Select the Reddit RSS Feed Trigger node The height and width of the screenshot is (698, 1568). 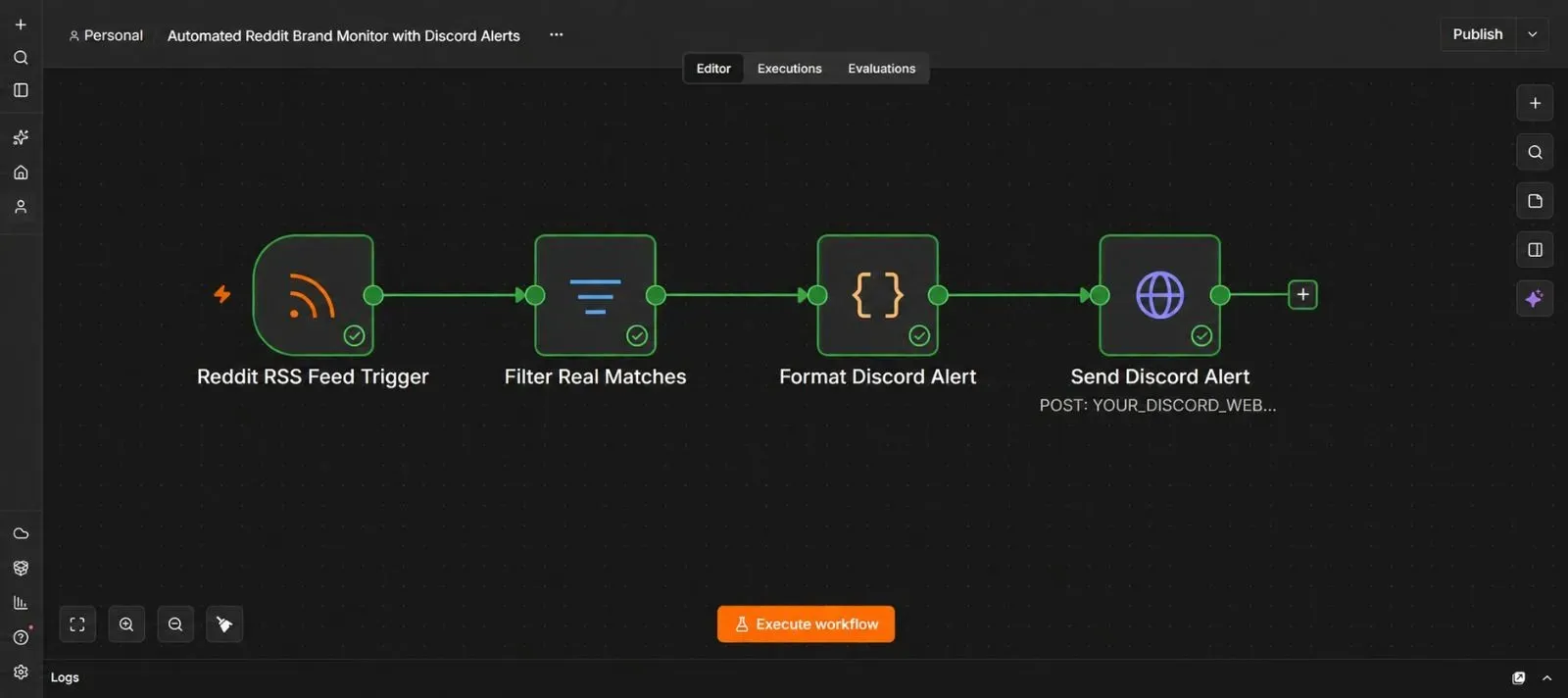click(313, 295)
